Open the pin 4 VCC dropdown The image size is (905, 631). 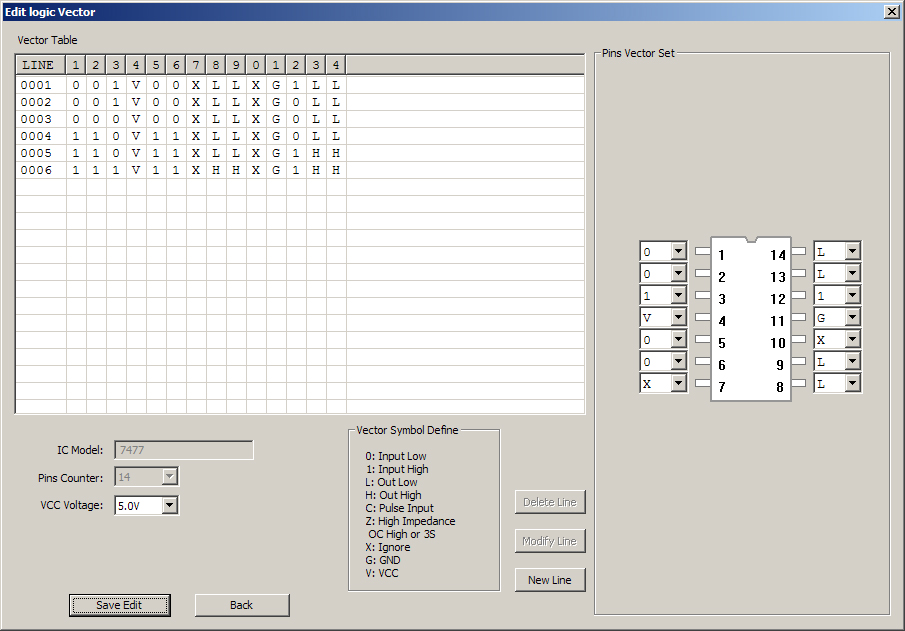678,317
